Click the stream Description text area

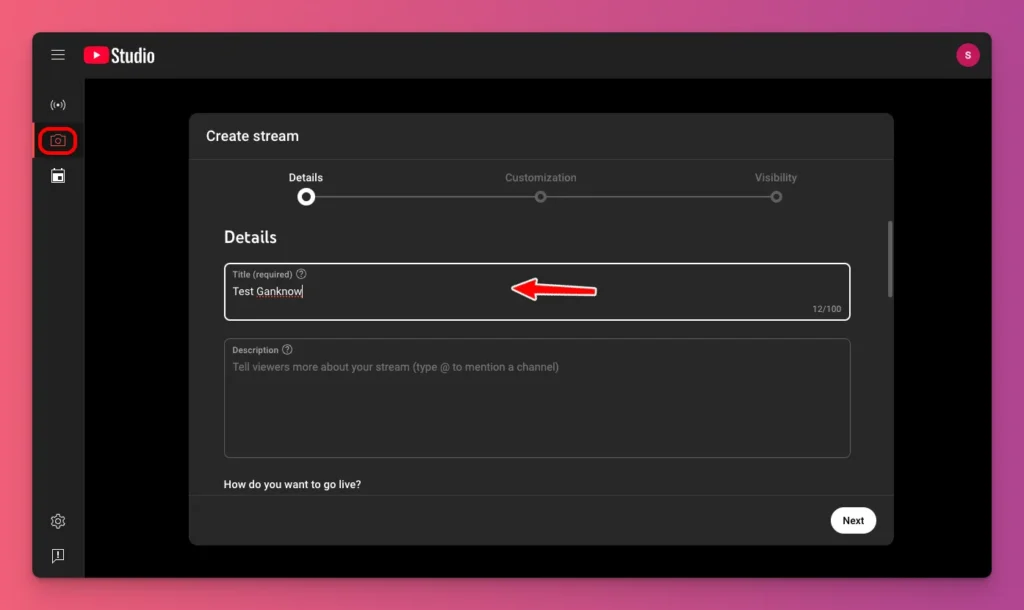[x=537, y=398]
